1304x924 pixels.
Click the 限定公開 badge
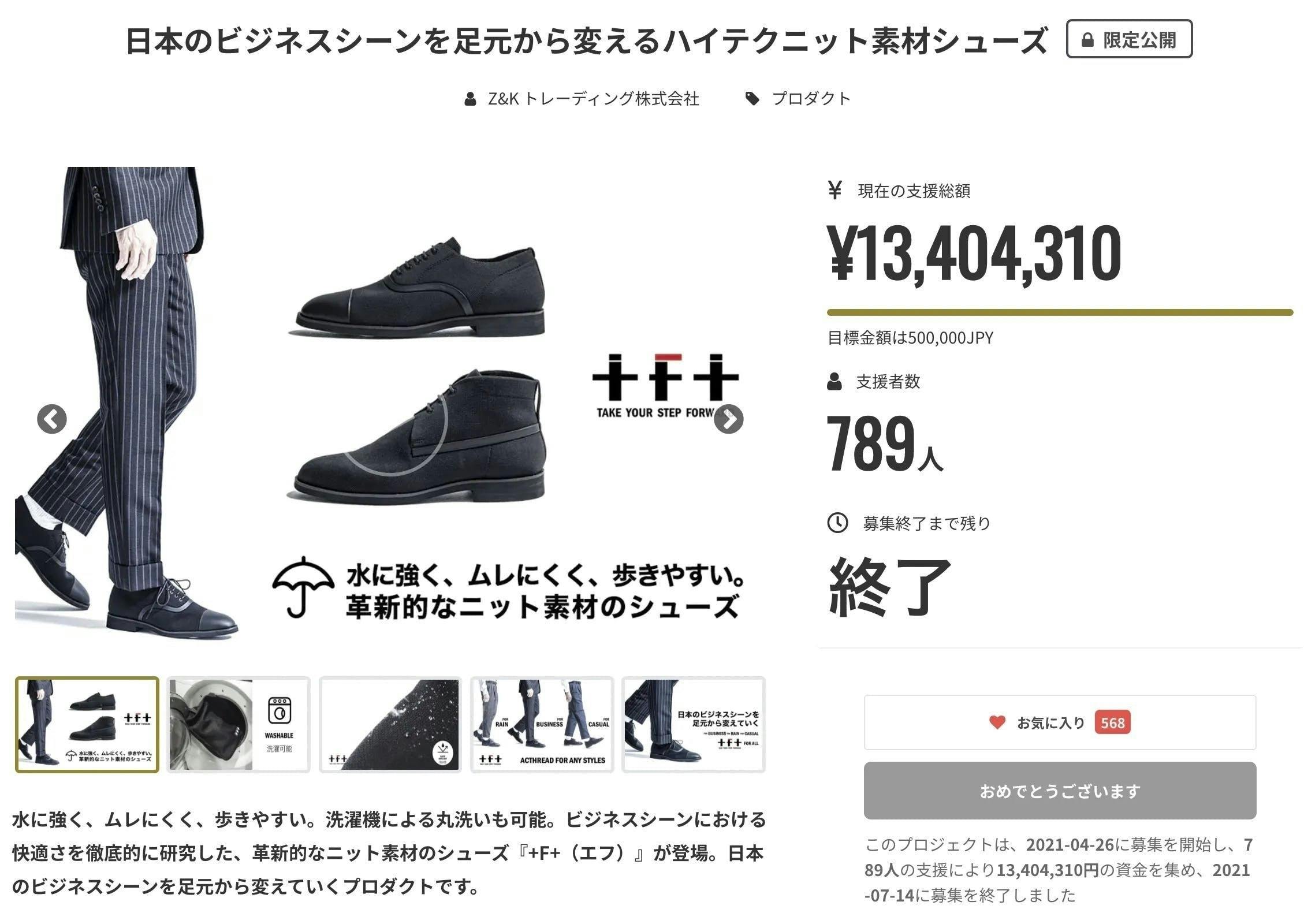click(x=1129, y=39)
